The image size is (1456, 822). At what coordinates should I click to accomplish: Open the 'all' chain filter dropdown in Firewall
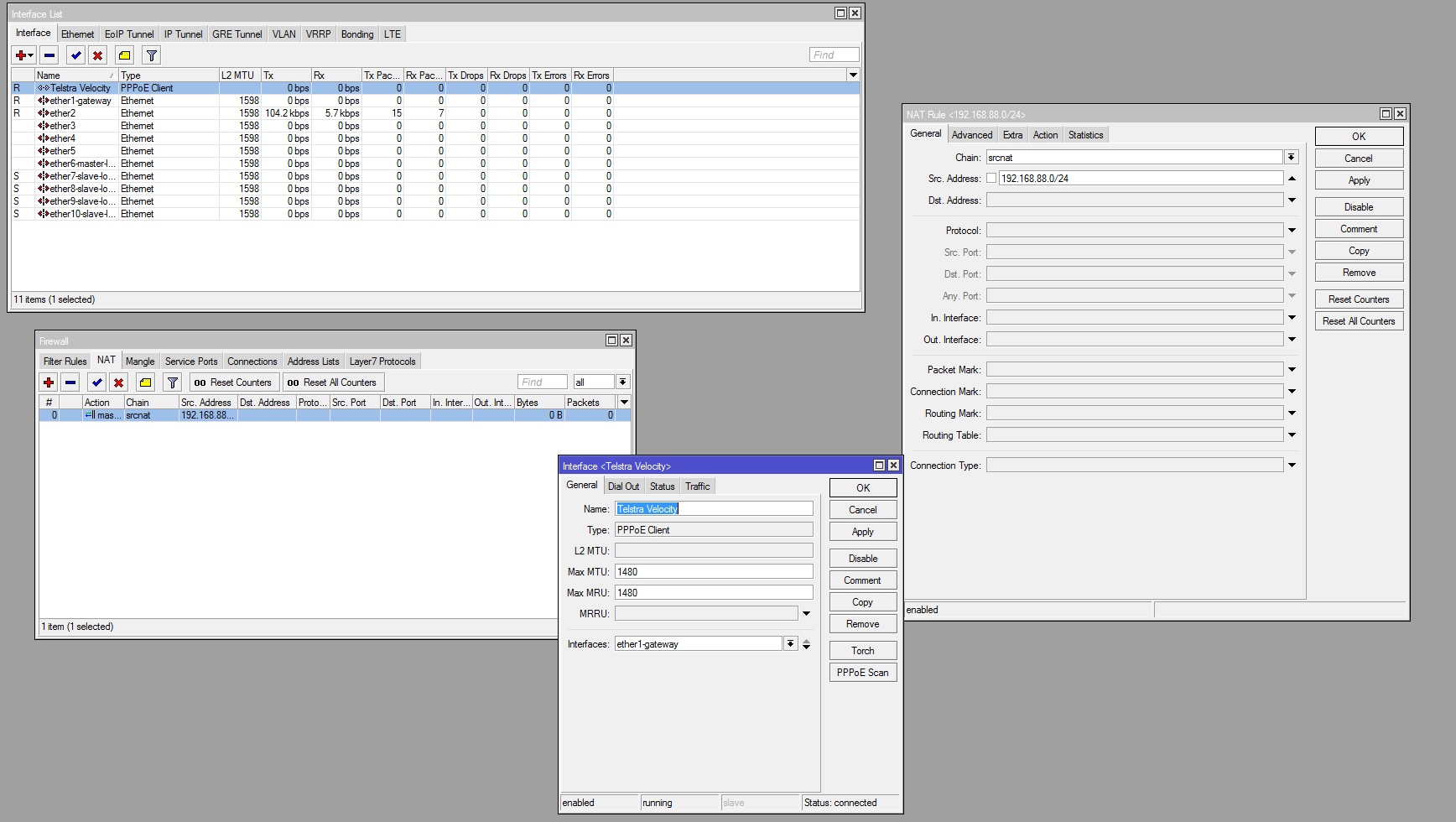622,382
